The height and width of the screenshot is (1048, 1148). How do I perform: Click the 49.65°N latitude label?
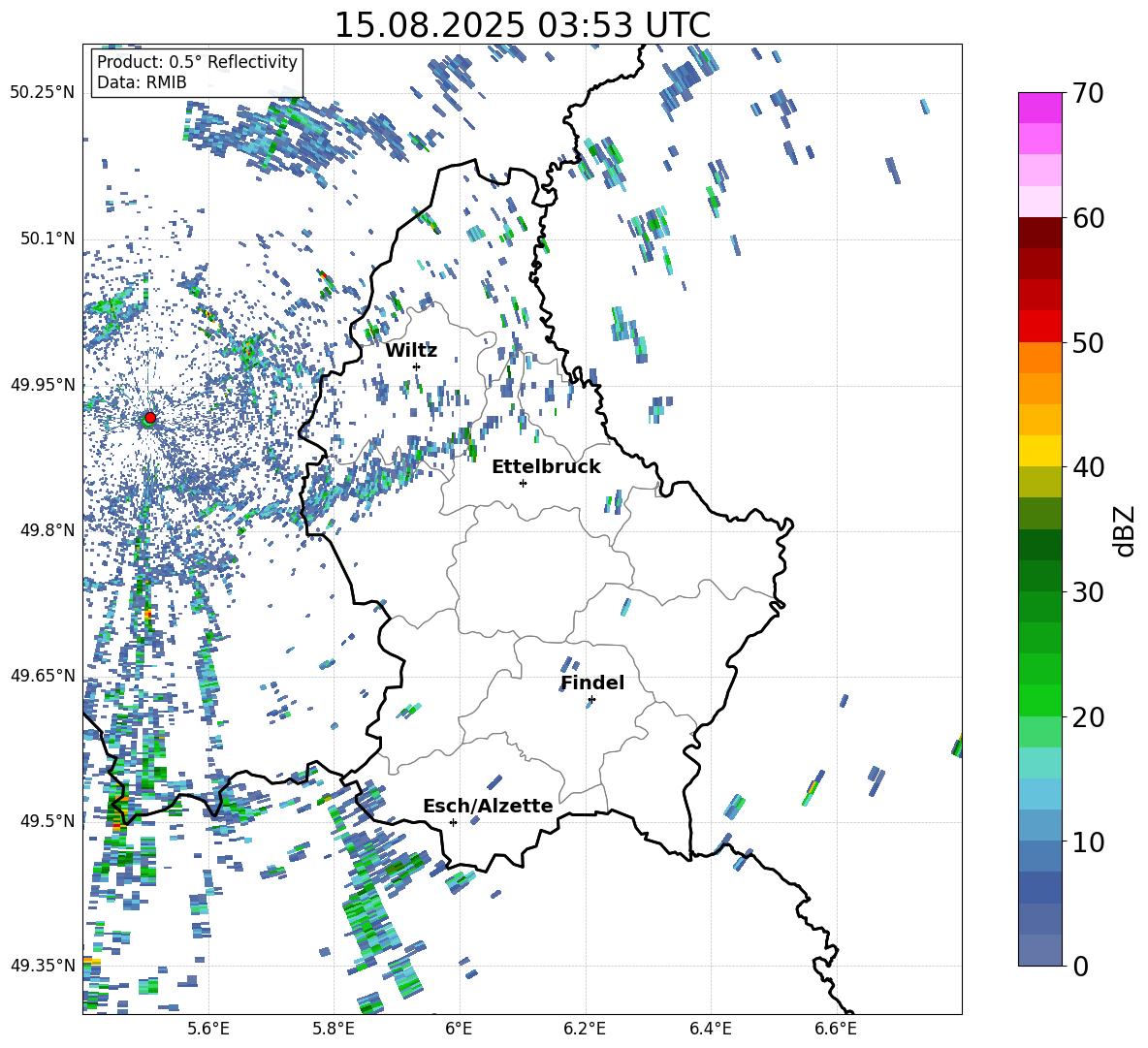pyautogui.click(x=43, y=675)
